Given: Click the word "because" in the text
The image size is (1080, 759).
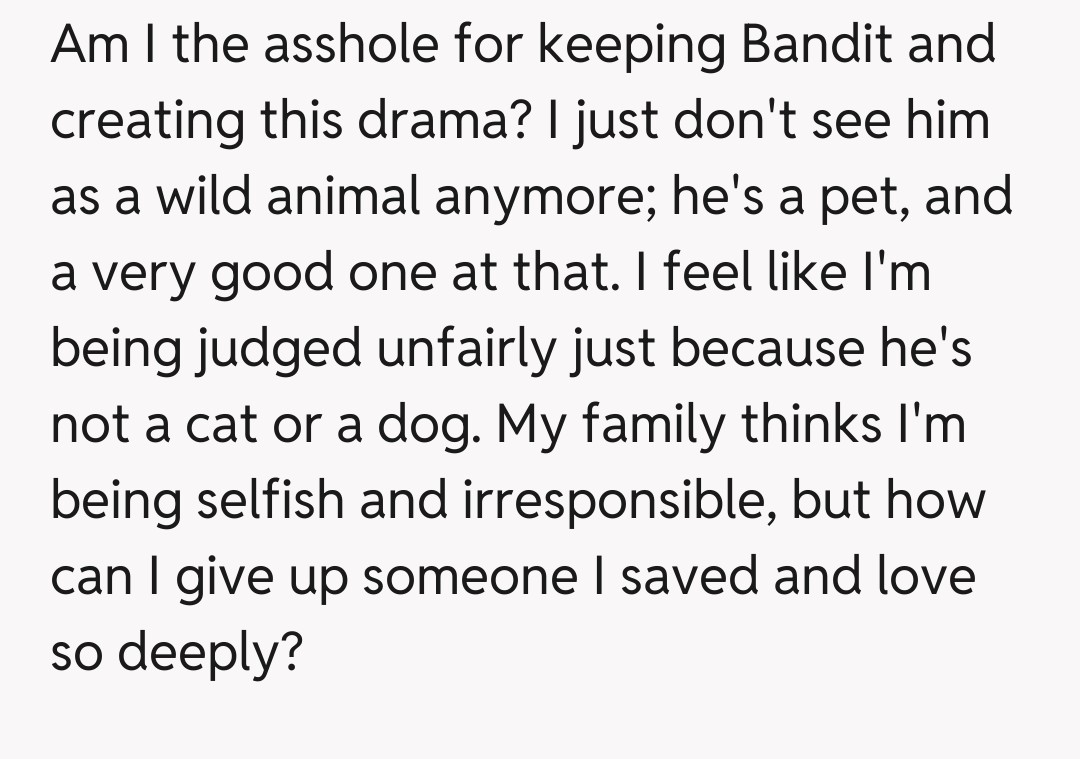Looking at the screenshot, I should (x=767, y=349).
